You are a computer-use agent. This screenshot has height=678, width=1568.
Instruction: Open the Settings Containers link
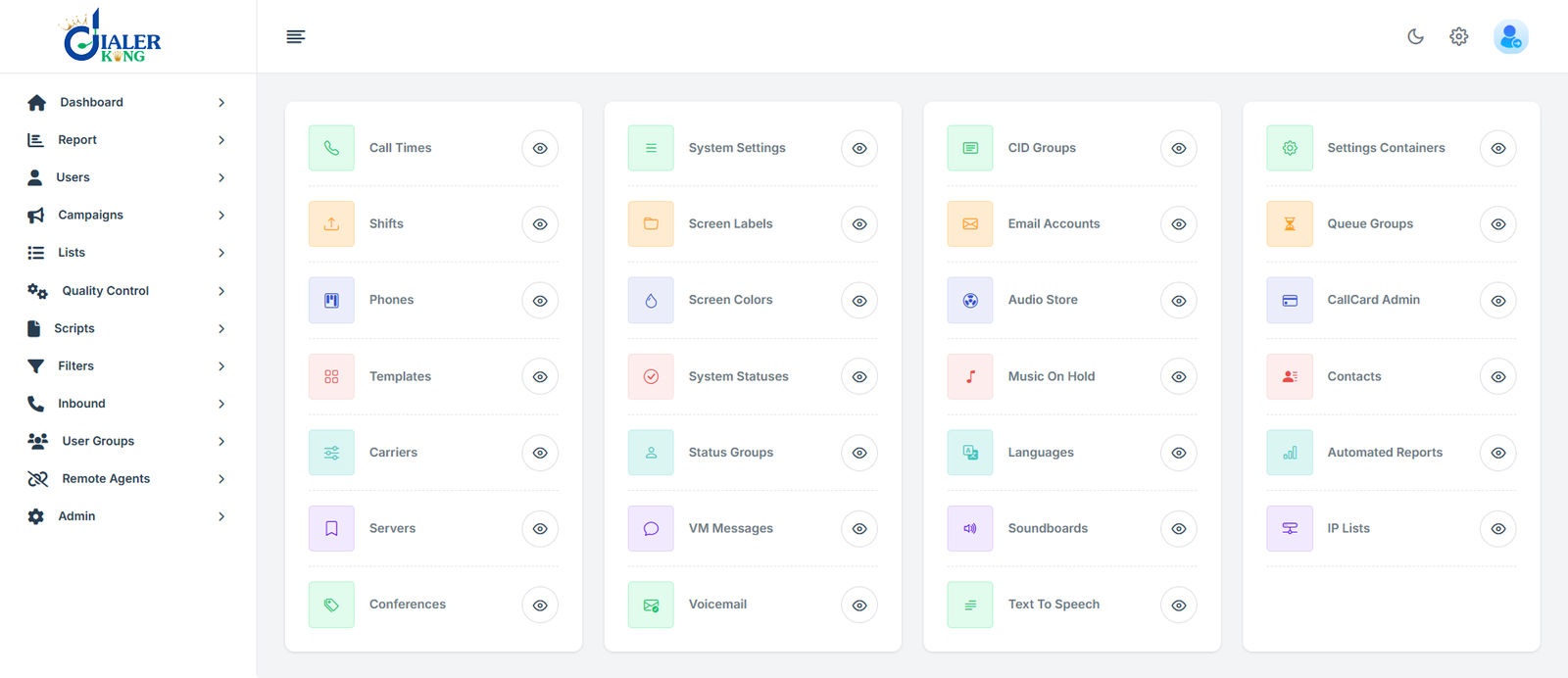click(x=1386, y=148)
